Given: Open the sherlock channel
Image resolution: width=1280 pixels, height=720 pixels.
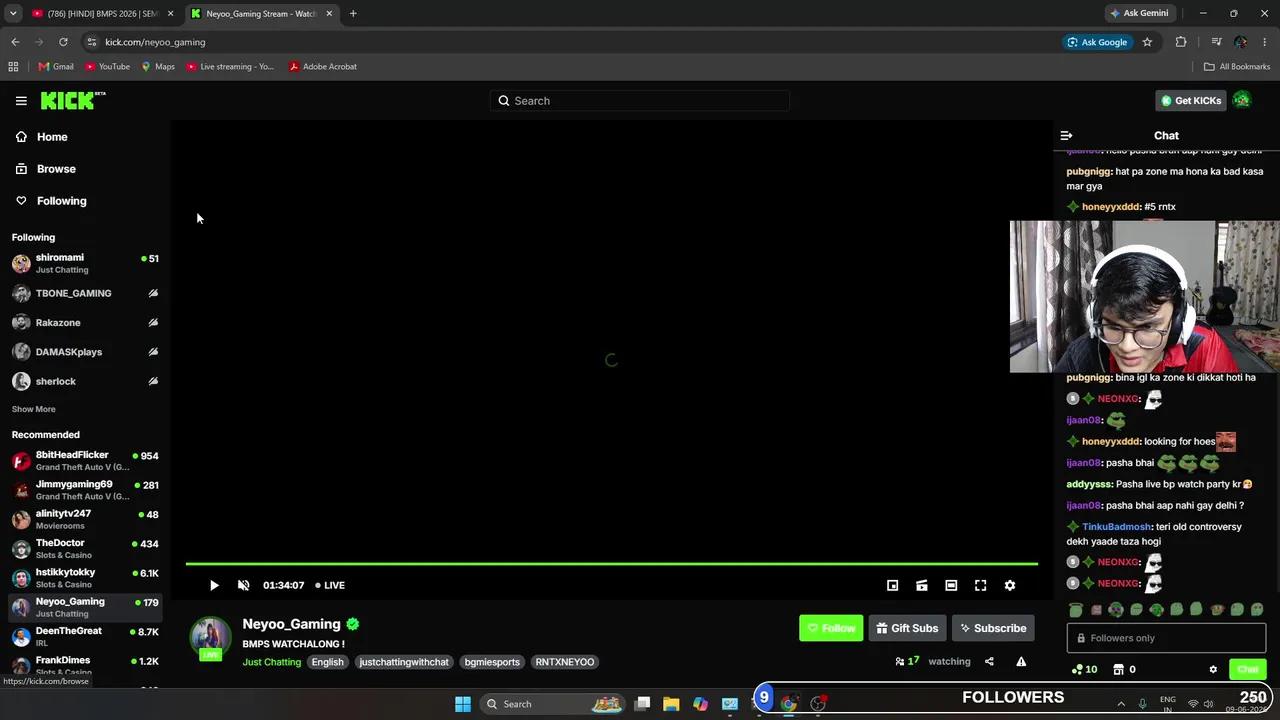Looking at the screenshot, I should click(85, 381).
